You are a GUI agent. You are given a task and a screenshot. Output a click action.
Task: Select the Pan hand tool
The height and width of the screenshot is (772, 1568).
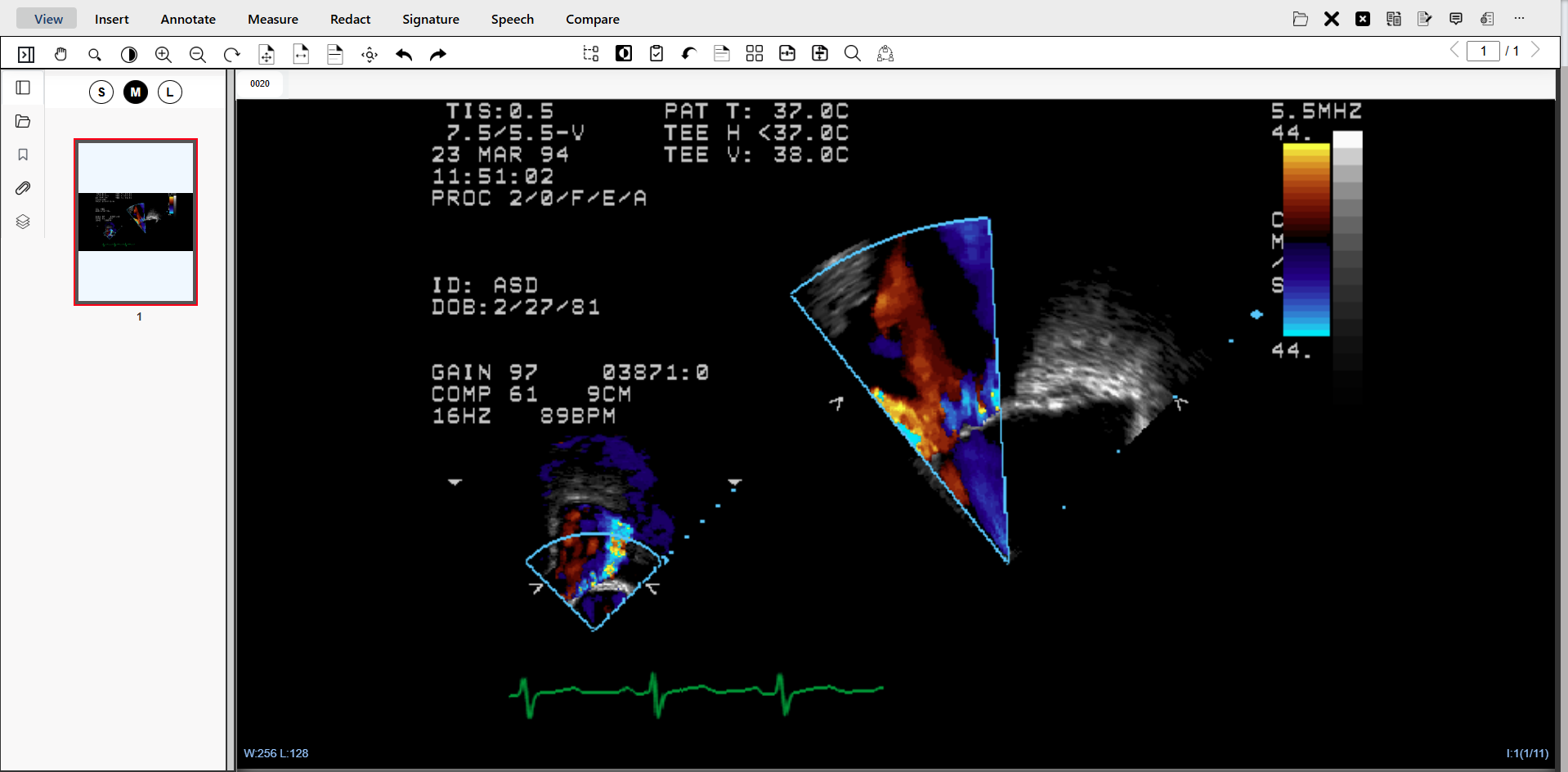[60, 54]
